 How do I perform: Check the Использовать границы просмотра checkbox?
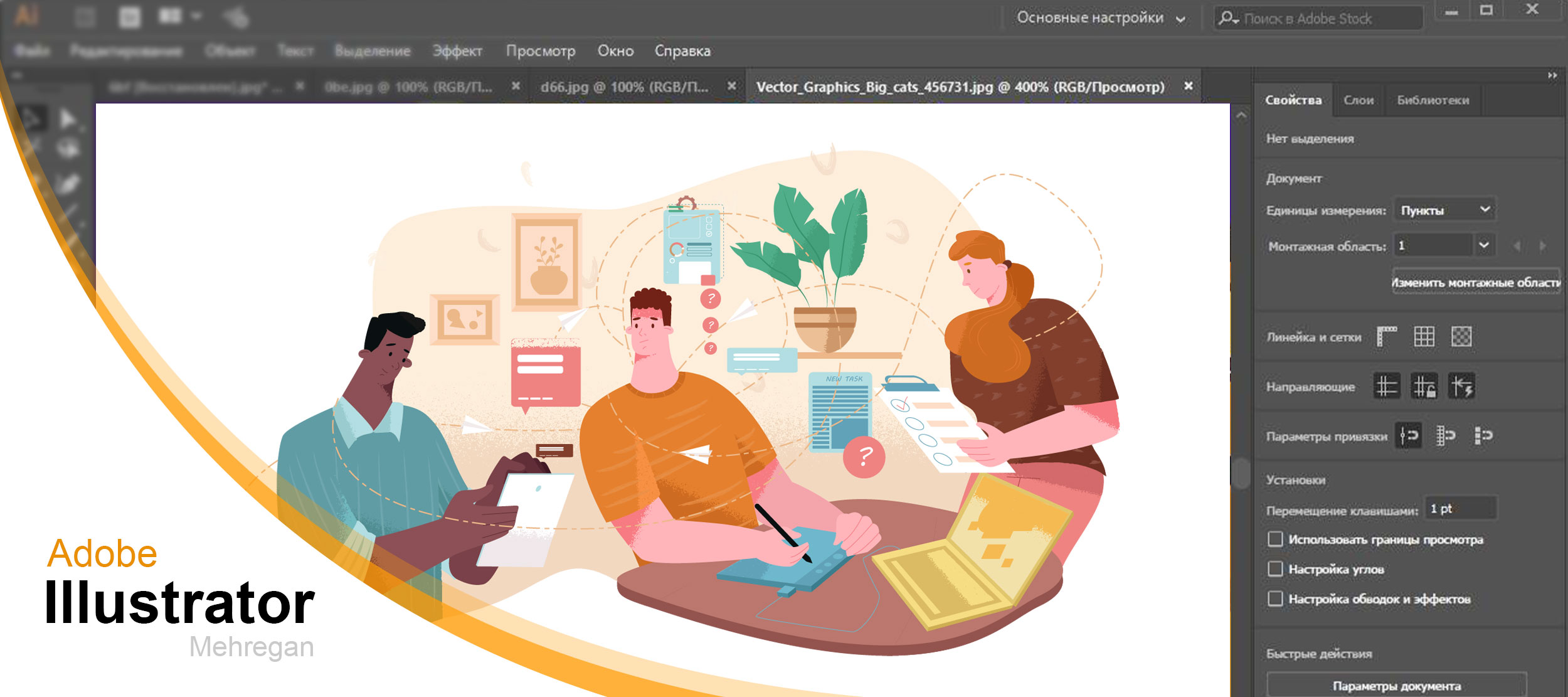click(1275, 539)
